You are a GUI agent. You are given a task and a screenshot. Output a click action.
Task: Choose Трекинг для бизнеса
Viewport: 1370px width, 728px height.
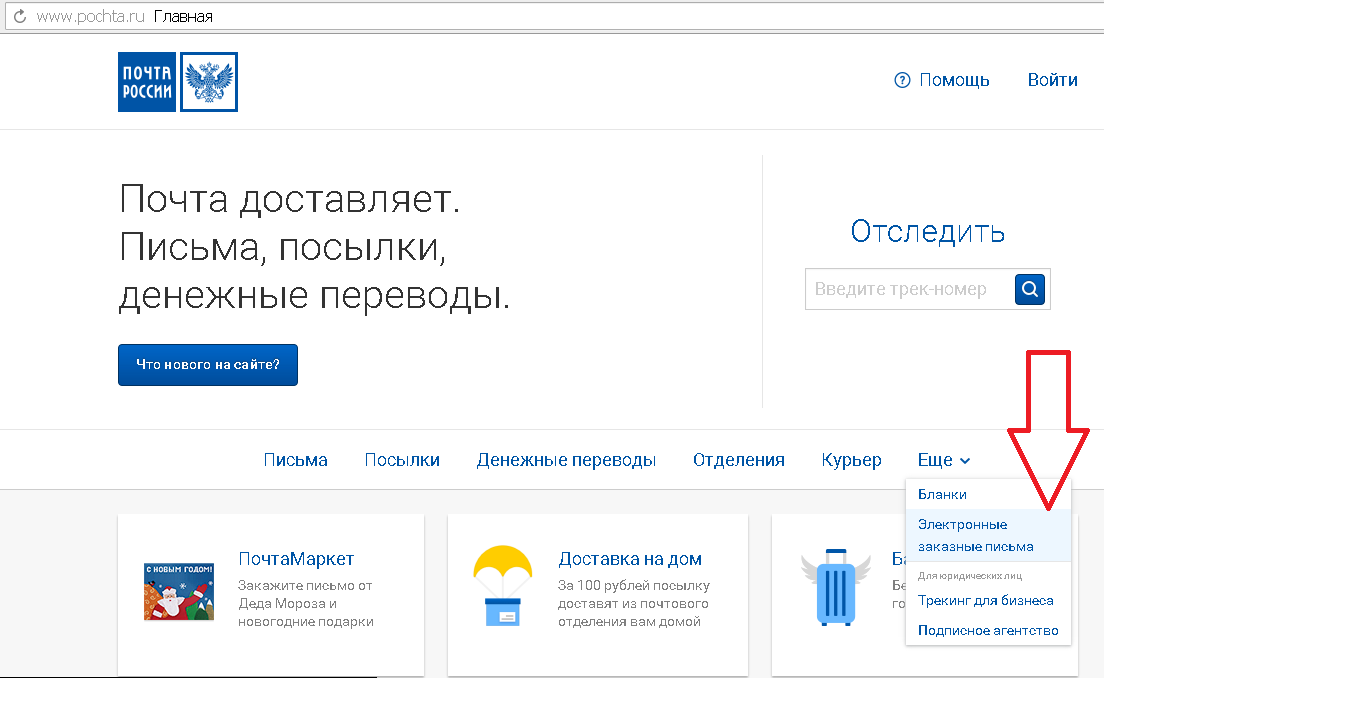[x=988, y=600]
